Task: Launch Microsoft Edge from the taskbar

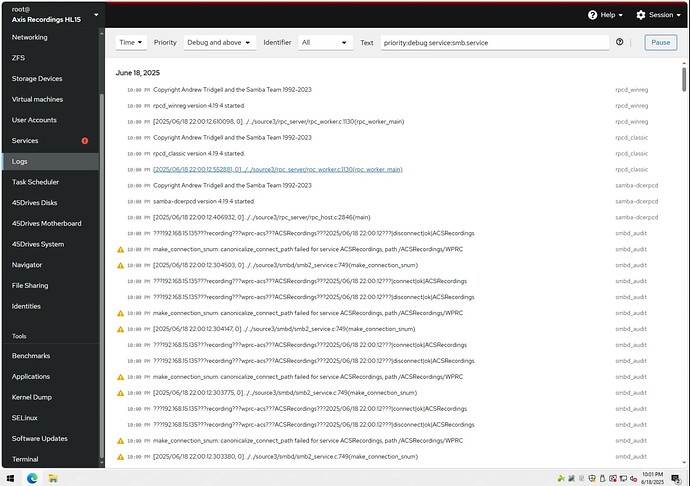Action: (32, 478)
